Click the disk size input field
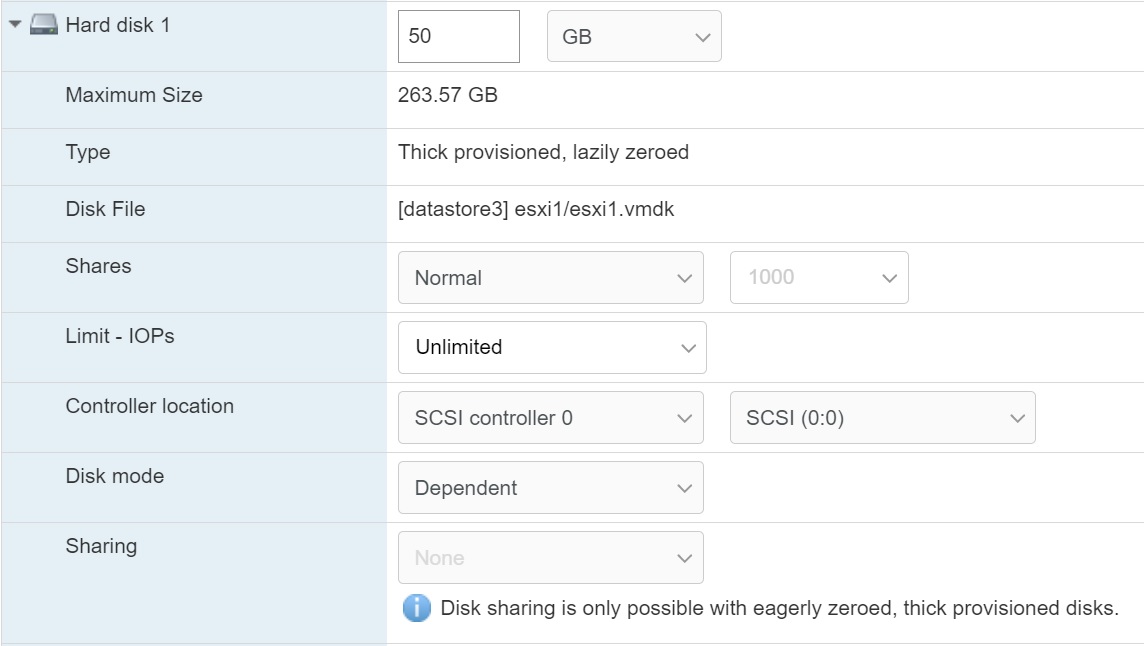This screenshot has width=1144, height=646. pos(458,36)
